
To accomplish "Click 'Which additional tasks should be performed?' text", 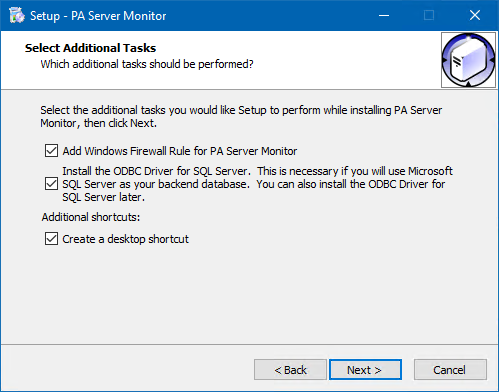I will pos(147,64).
